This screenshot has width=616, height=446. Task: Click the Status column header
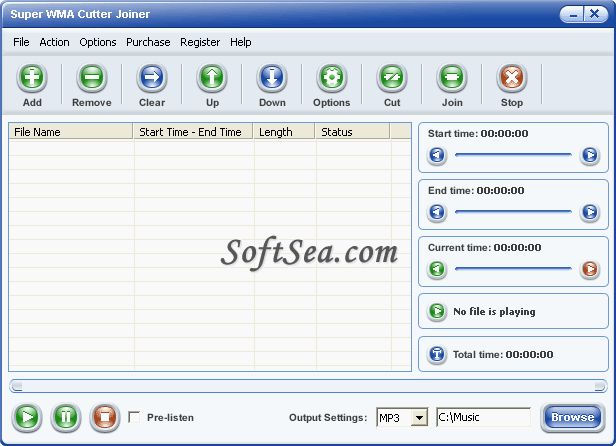353,132
